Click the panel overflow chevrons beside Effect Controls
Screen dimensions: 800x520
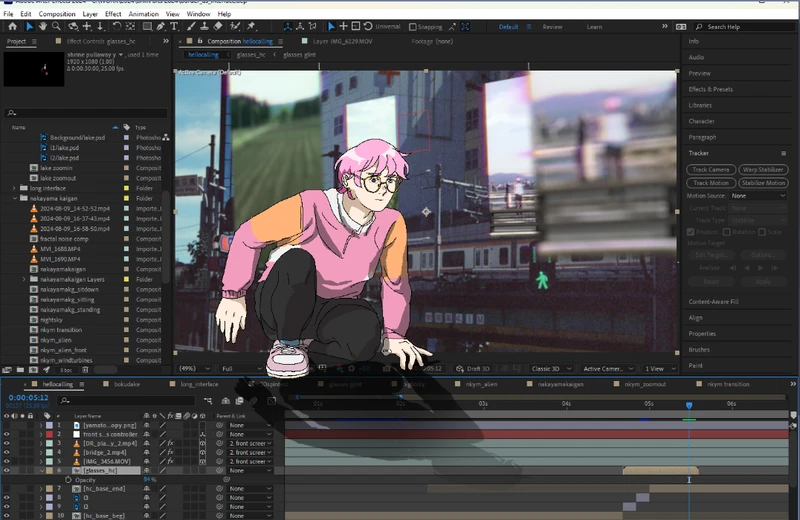[x=166, y=41]
